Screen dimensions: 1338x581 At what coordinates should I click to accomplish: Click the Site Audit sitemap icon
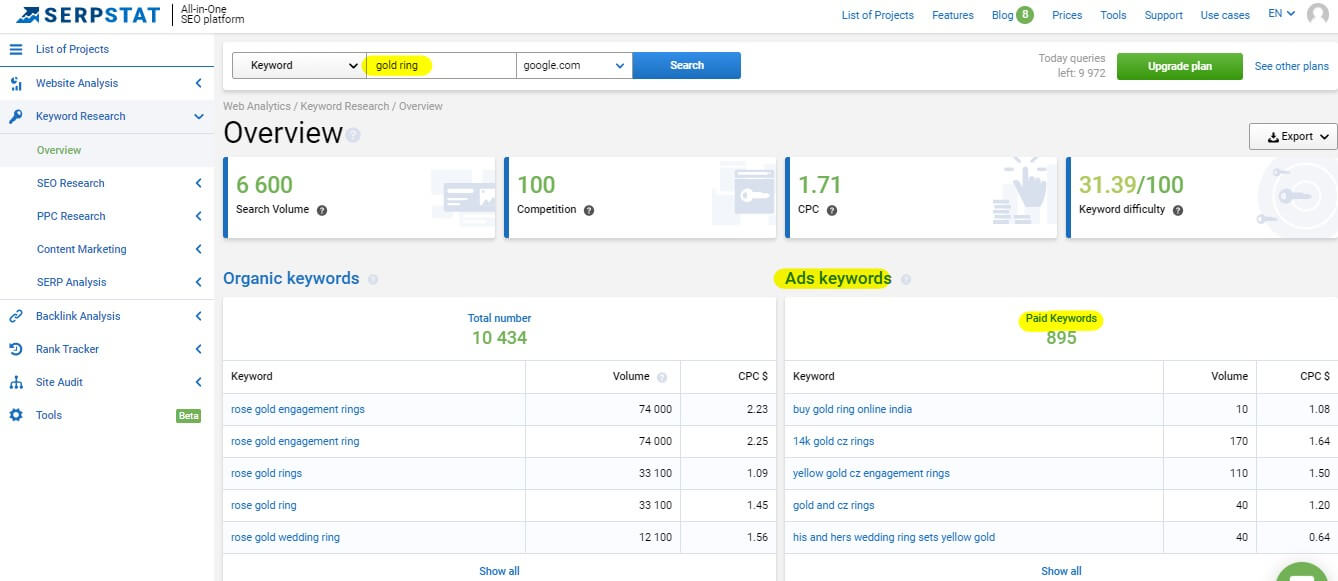coord(16,382)
